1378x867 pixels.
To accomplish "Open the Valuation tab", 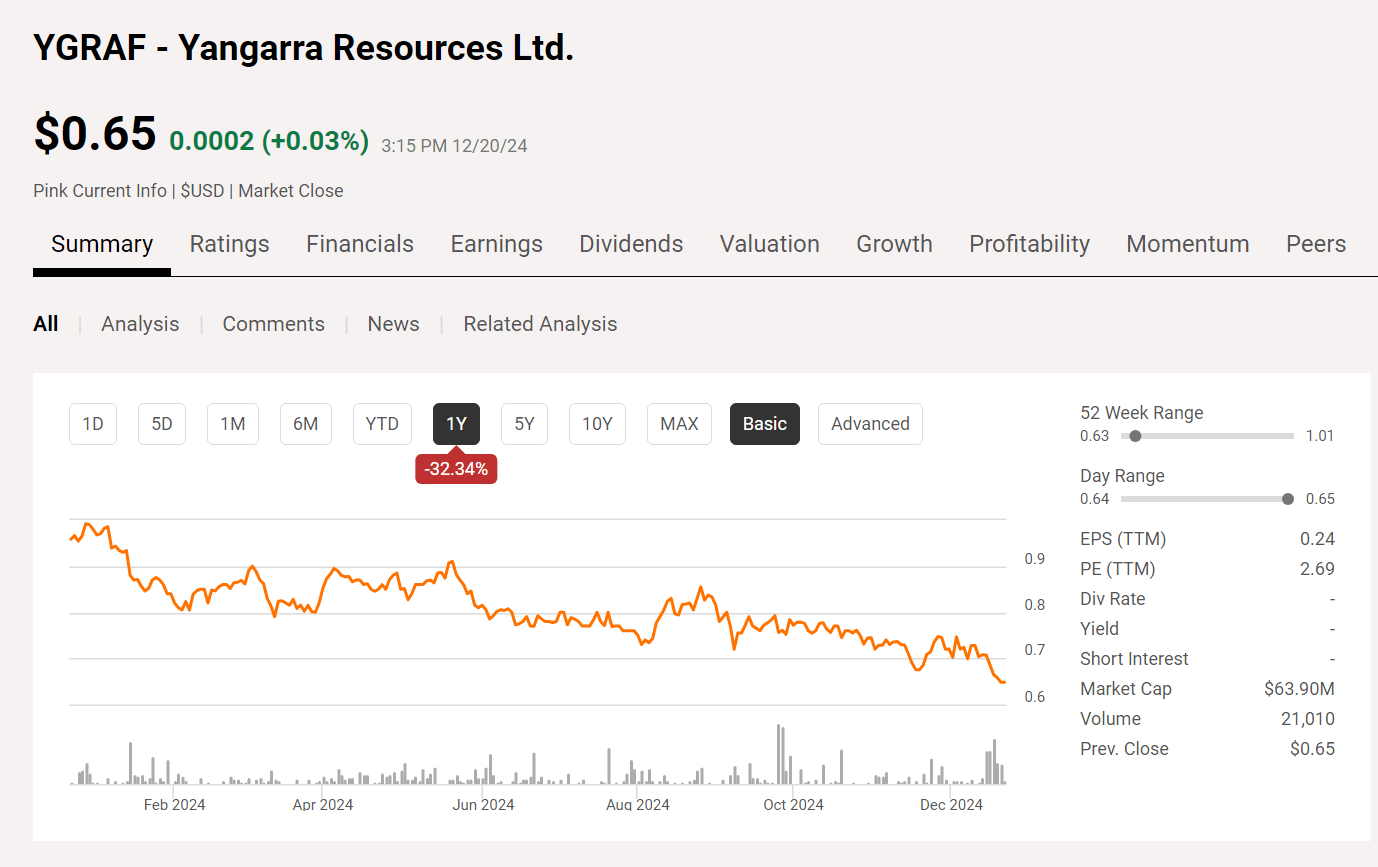I will pos(769,243).
